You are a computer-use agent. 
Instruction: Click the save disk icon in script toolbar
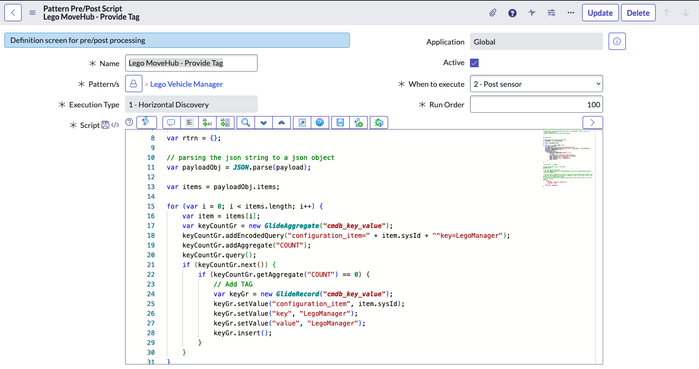[340, 123]
